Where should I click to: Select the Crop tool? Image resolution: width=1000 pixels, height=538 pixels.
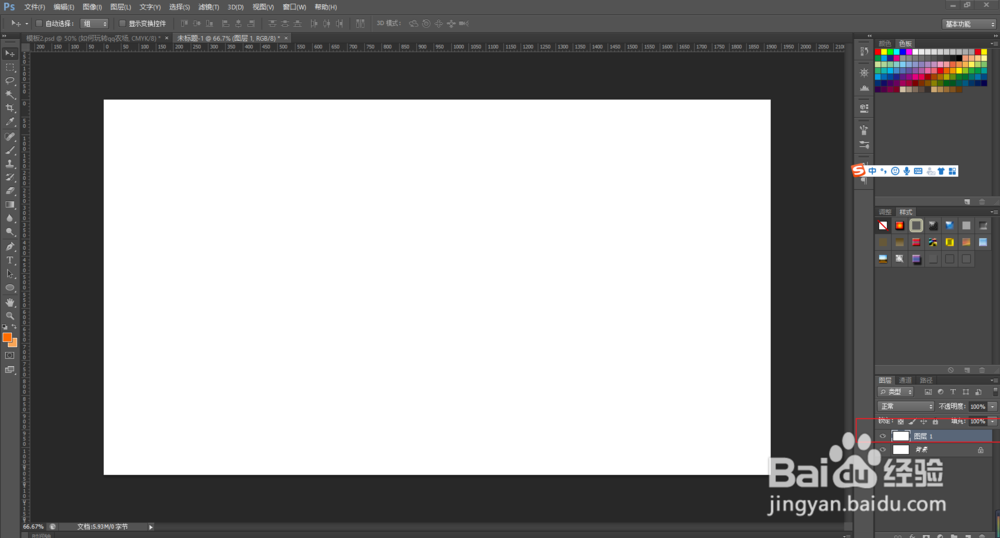[10, 108]
